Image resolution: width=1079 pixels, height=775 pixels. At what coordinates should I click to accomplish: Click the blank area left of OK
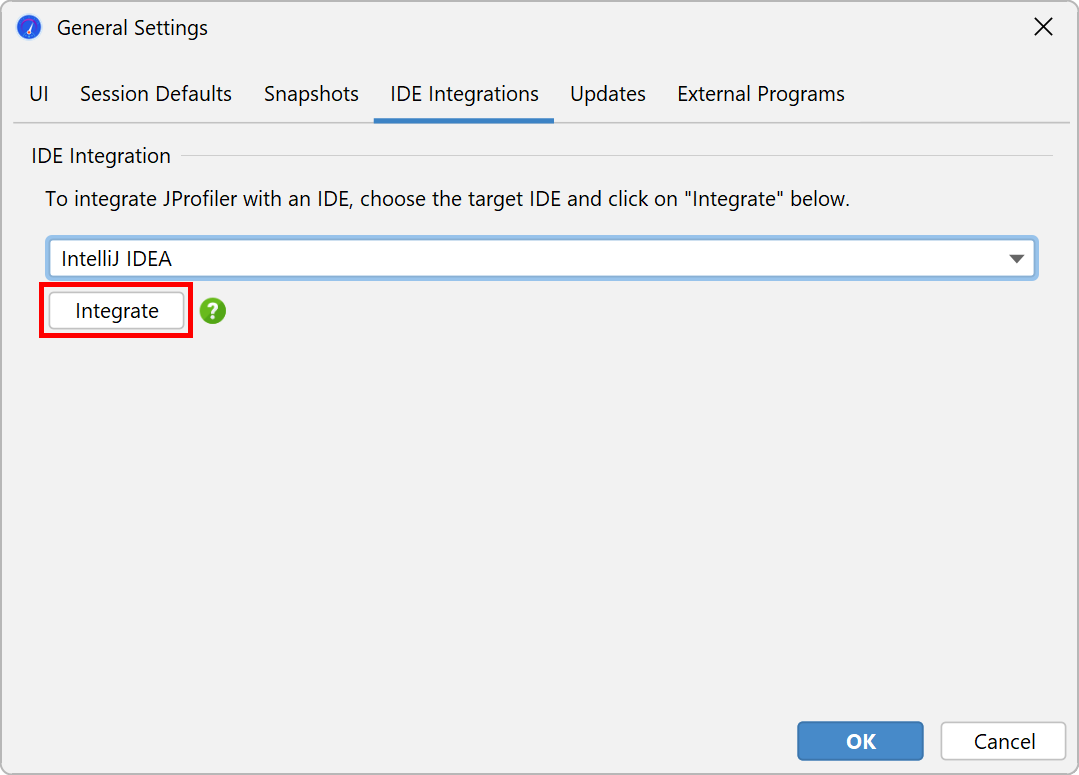(x=400, y=741)
